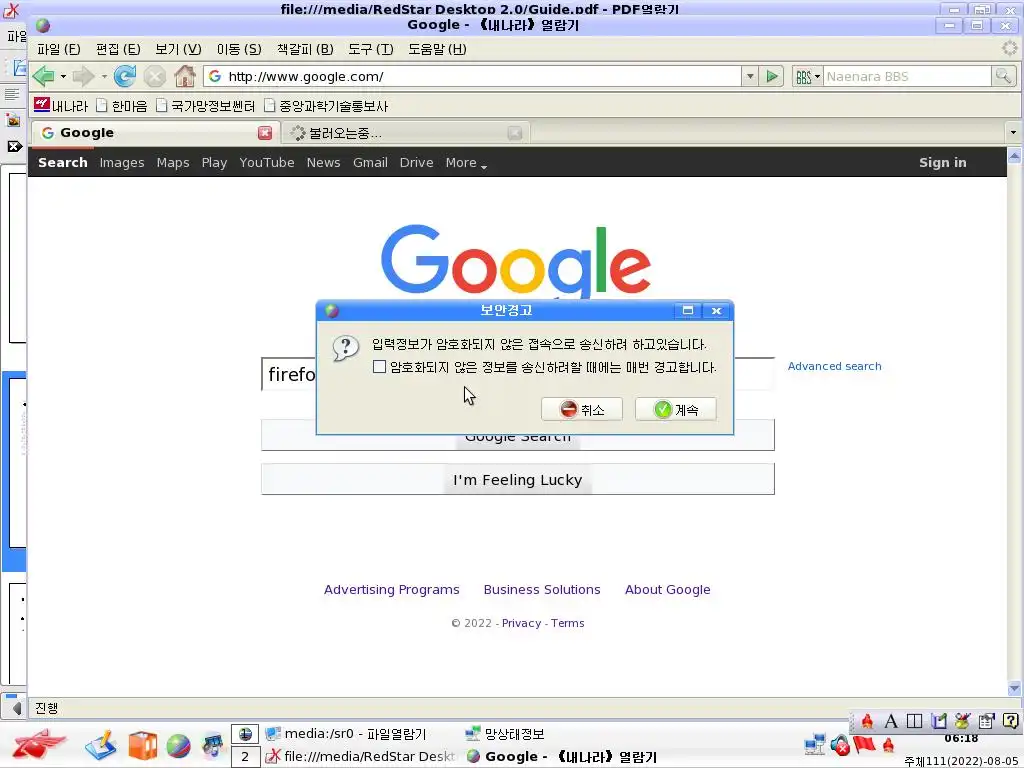Open the BBS search engine dropdown

807,76
